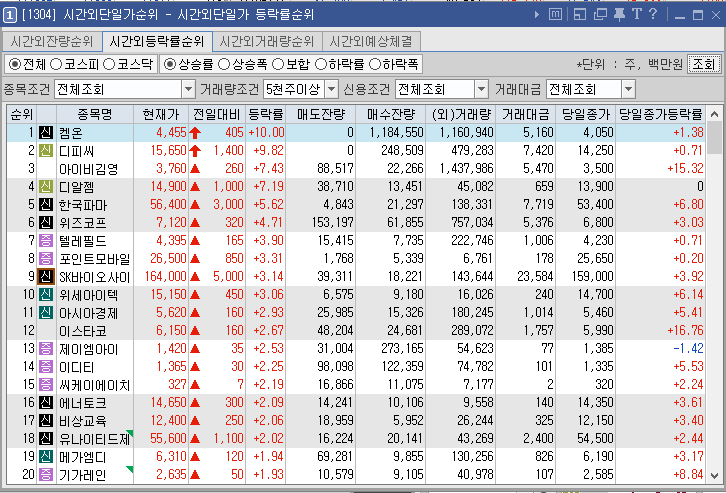
Task: Click the window number 1 icon in title bar
Action: [x=9, y=15]
